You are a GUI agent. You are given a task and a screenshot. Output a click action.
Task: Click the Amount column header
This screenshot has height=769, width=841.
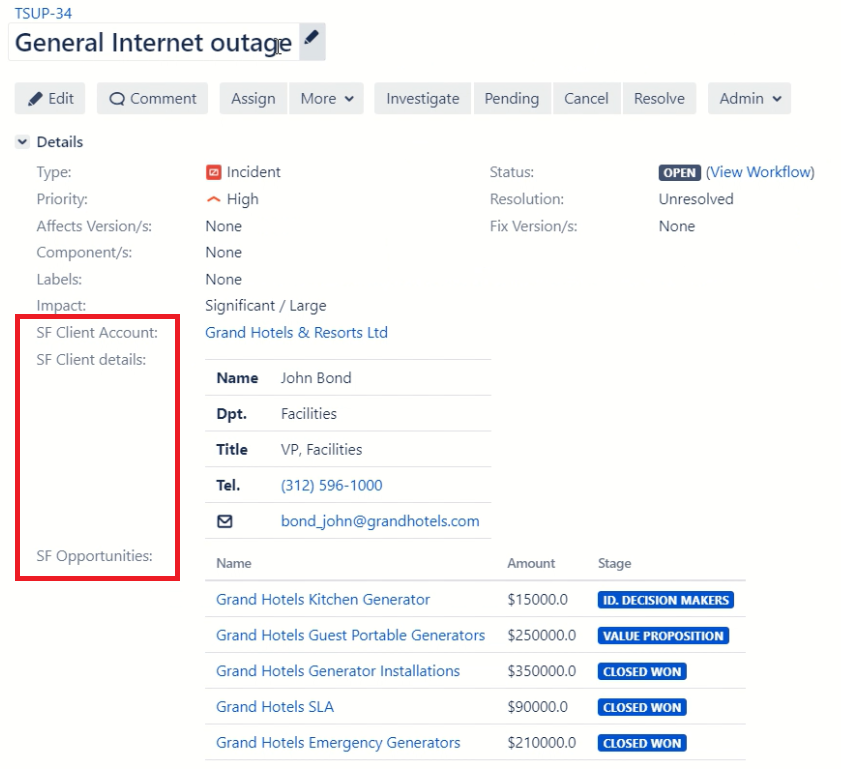click(x=531, y=564)
